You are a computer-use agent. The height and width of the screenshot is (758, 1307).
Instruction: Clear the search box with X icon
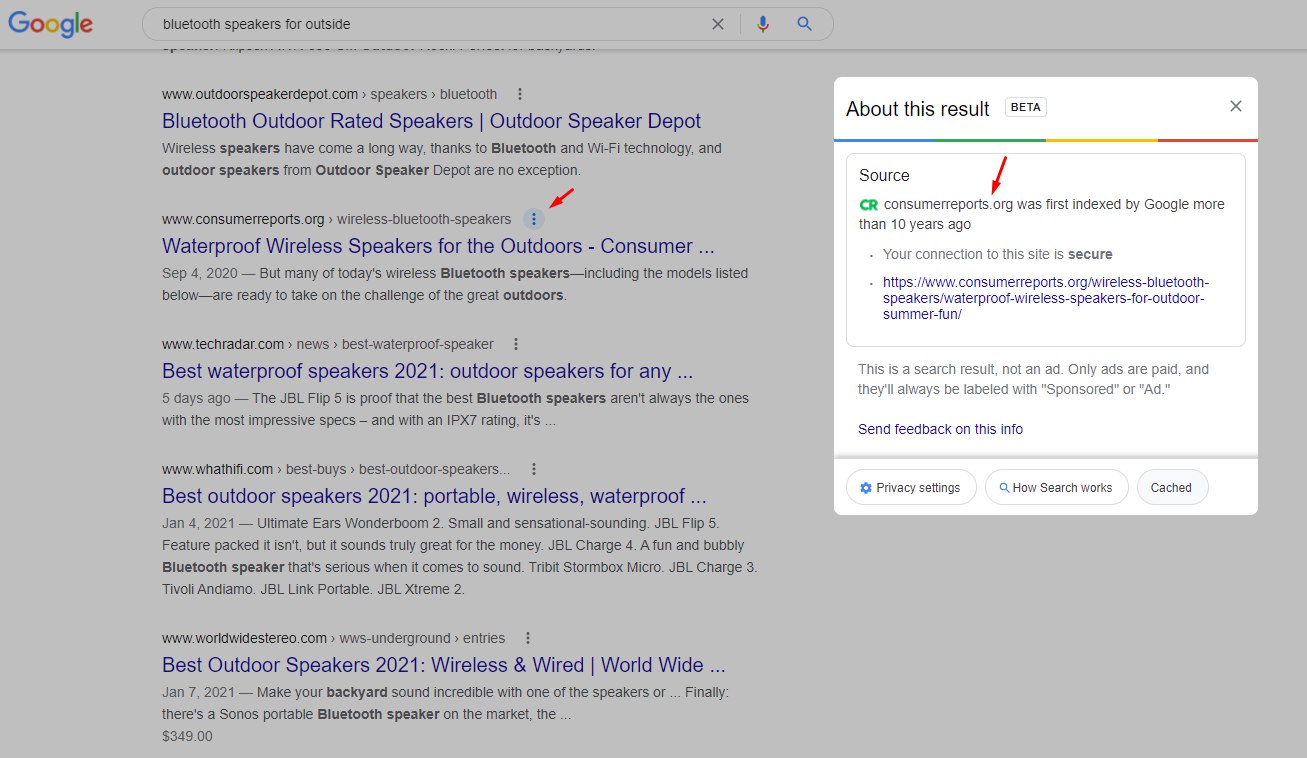click(x=717, y=24)
